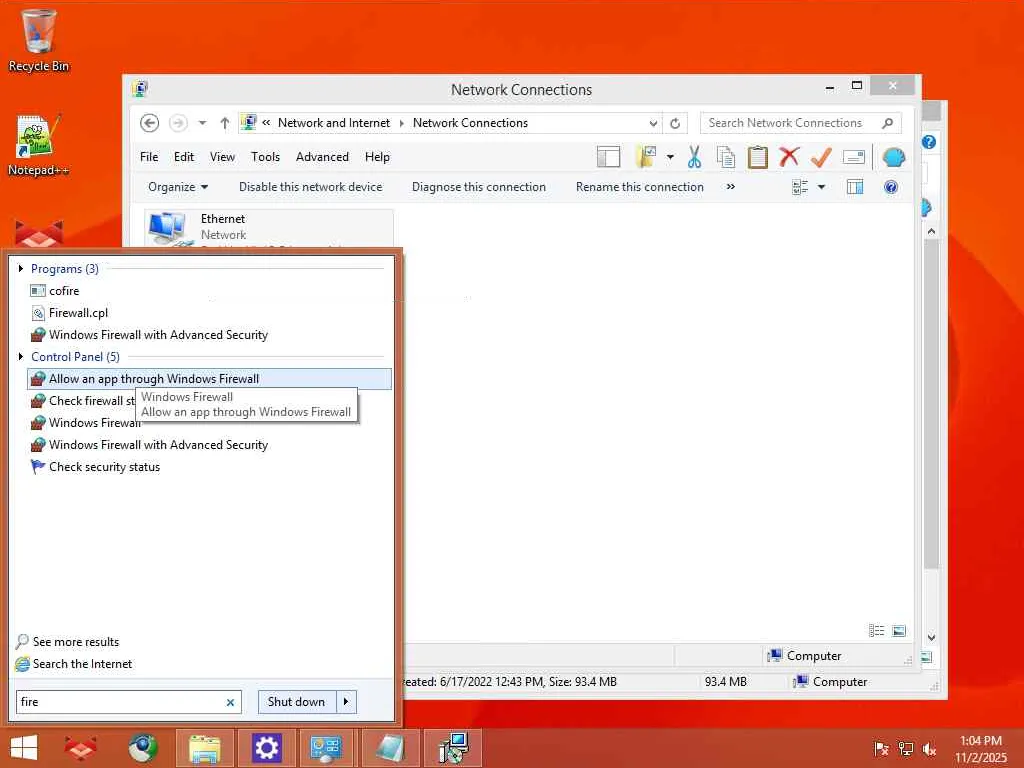Open Notepad++ desktop shortcut

pyautogui.click(x=39, y=146)
